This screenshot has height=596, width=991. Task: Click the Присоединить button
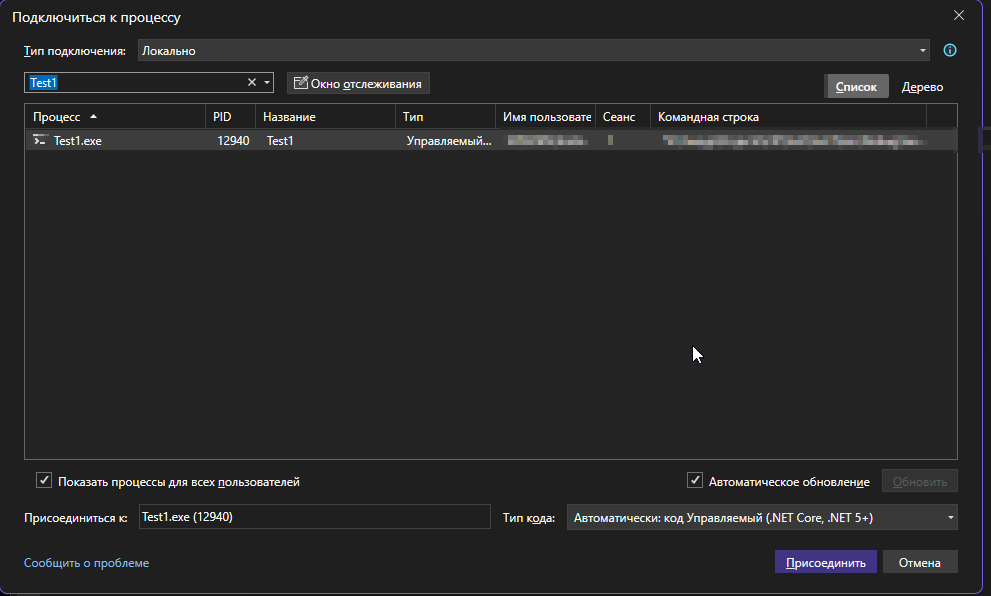pos(825,563)
